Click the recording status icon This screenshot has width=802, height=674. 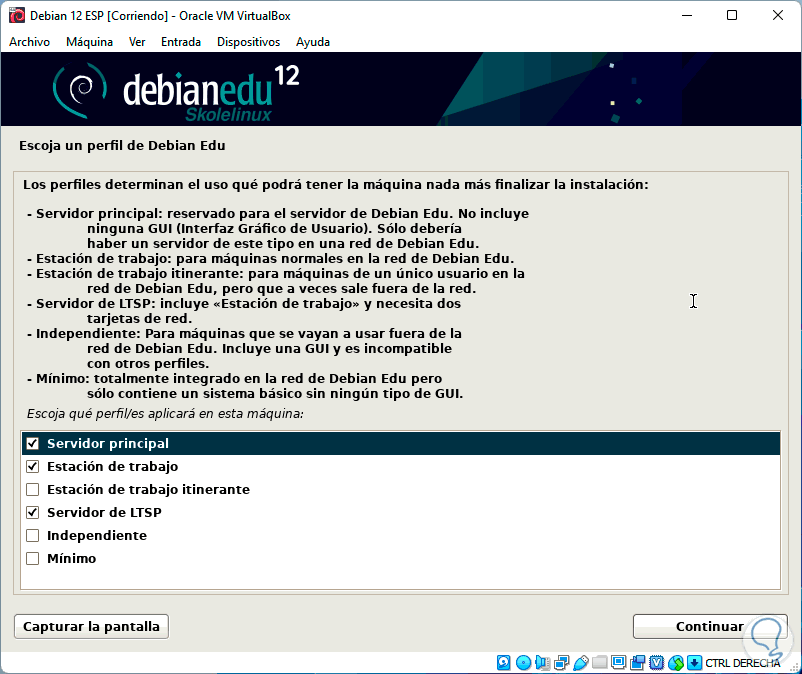tap(638, 663)
